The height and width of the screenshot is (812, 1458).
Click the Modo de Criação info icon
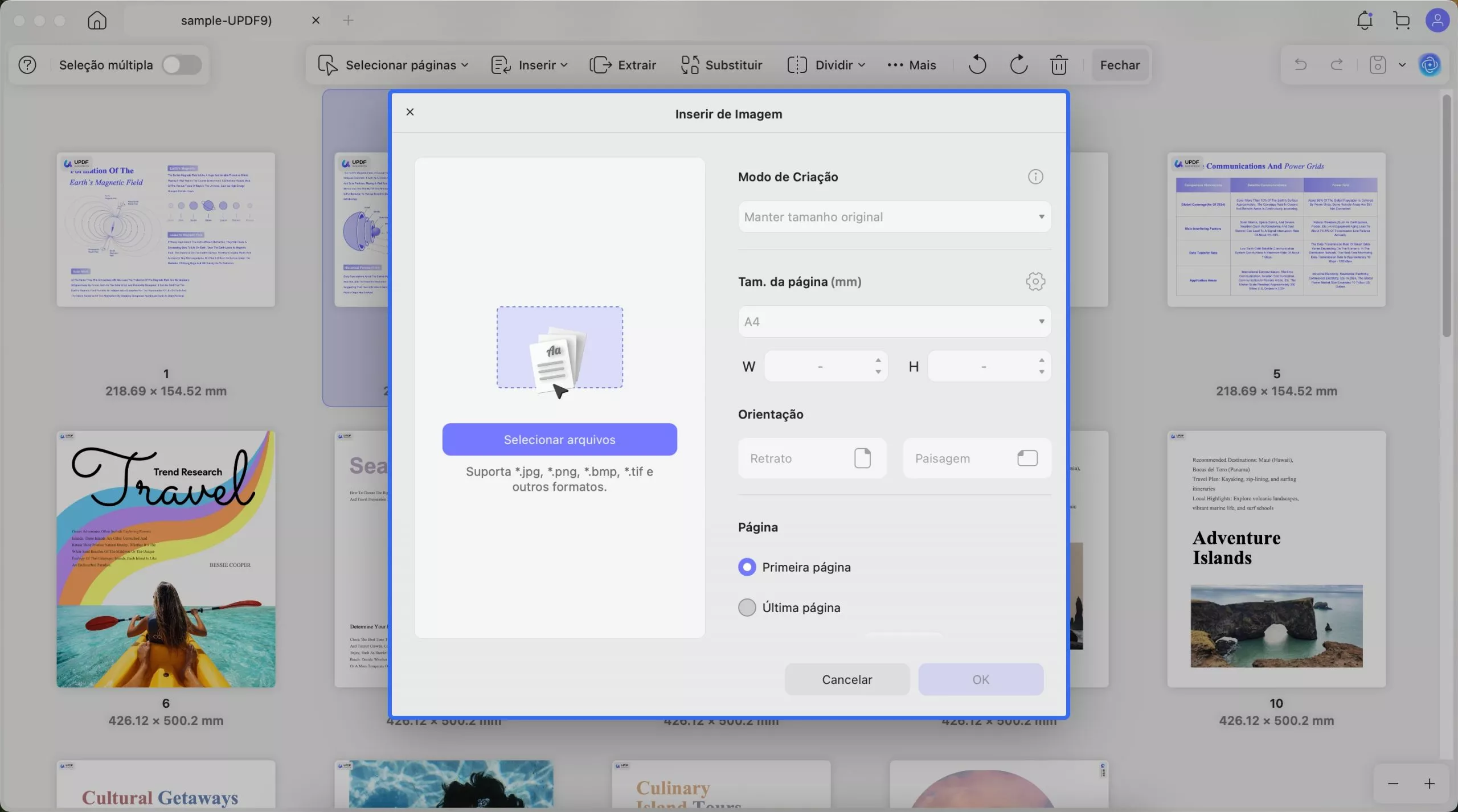tap(1035, 177)
